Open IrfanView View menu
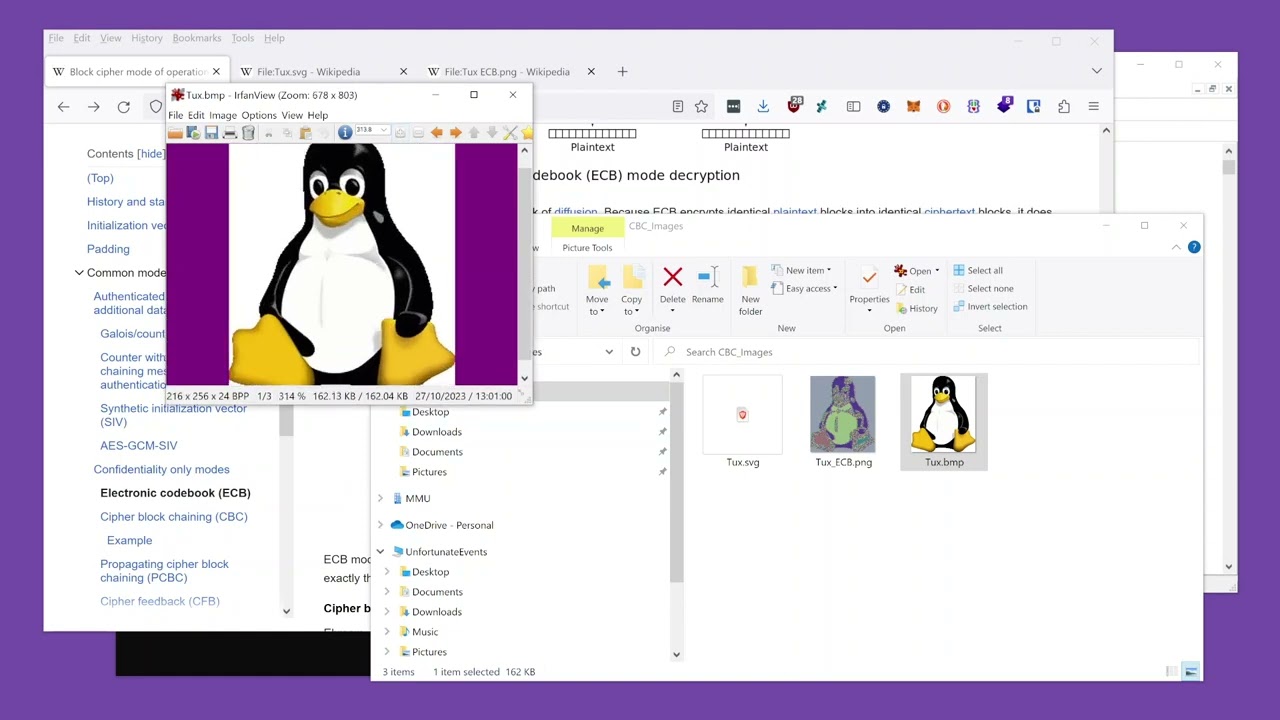The height and width of the screenshot is (720, 1280). pyautogui.click(x=292, y=115)
